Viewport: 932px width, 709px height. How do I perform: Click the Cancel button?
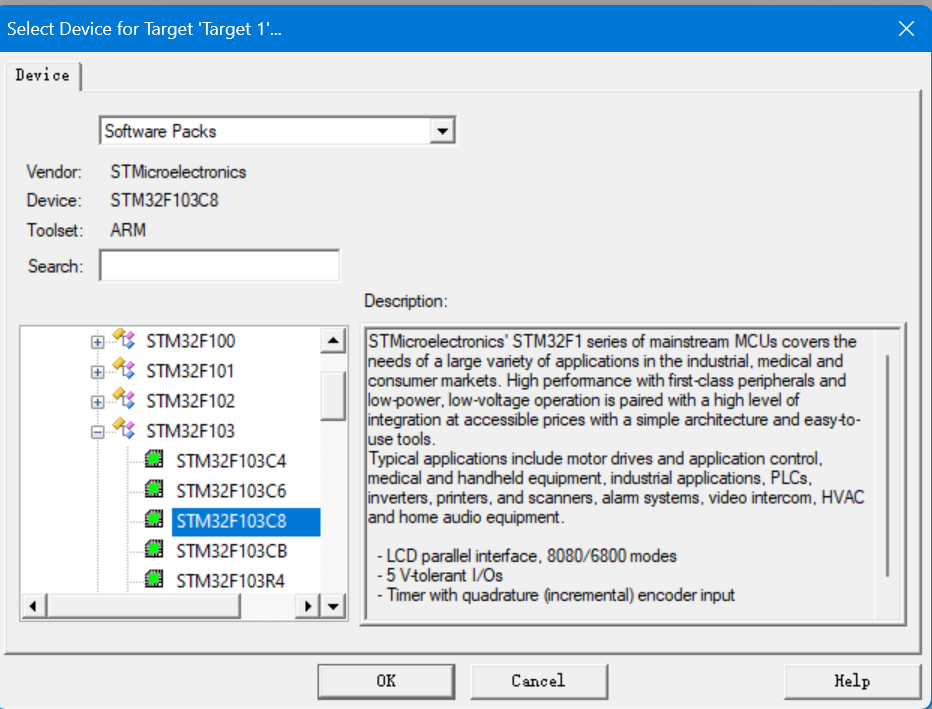[539, 681]
